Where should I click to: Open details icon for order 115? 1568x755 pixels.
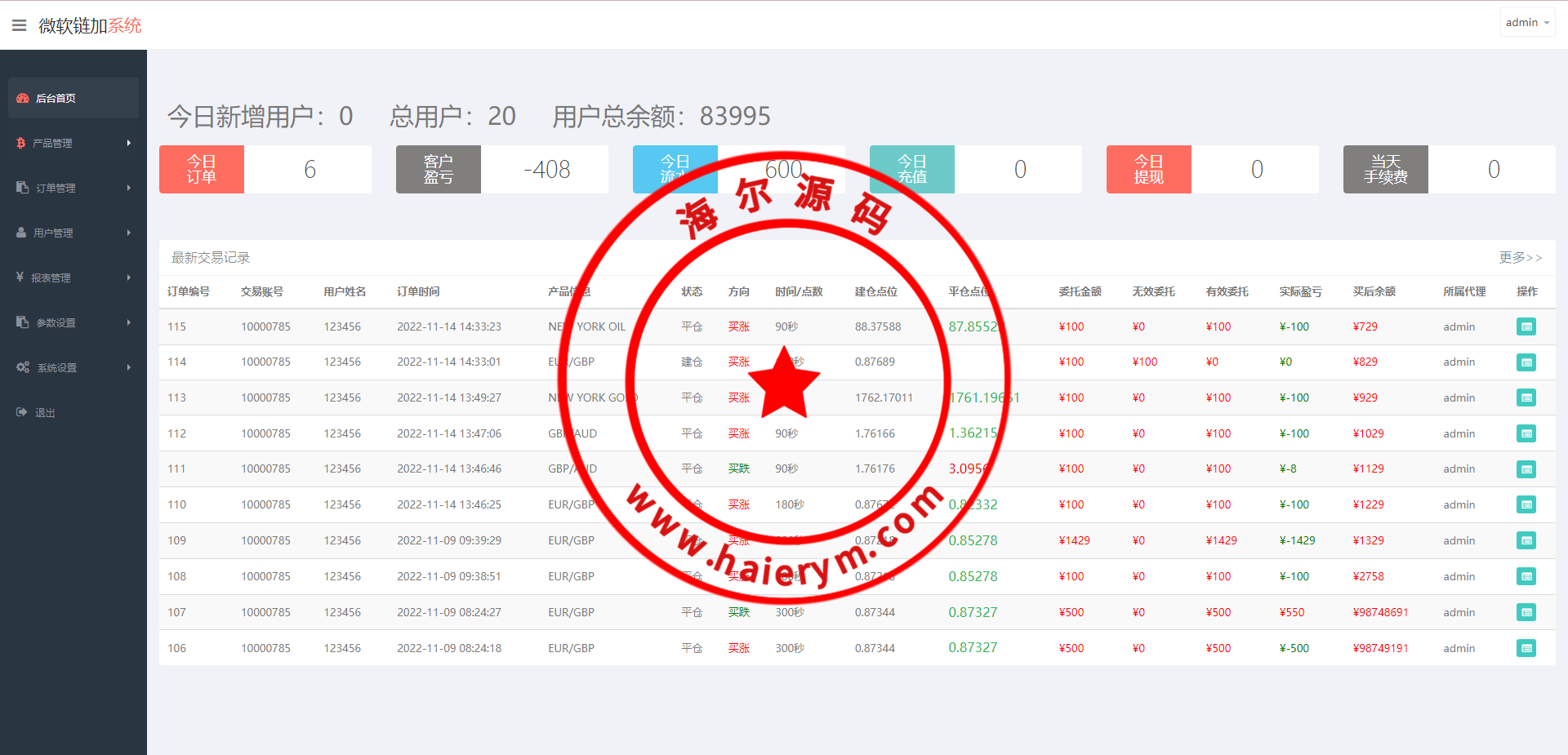coord(1526,326)
